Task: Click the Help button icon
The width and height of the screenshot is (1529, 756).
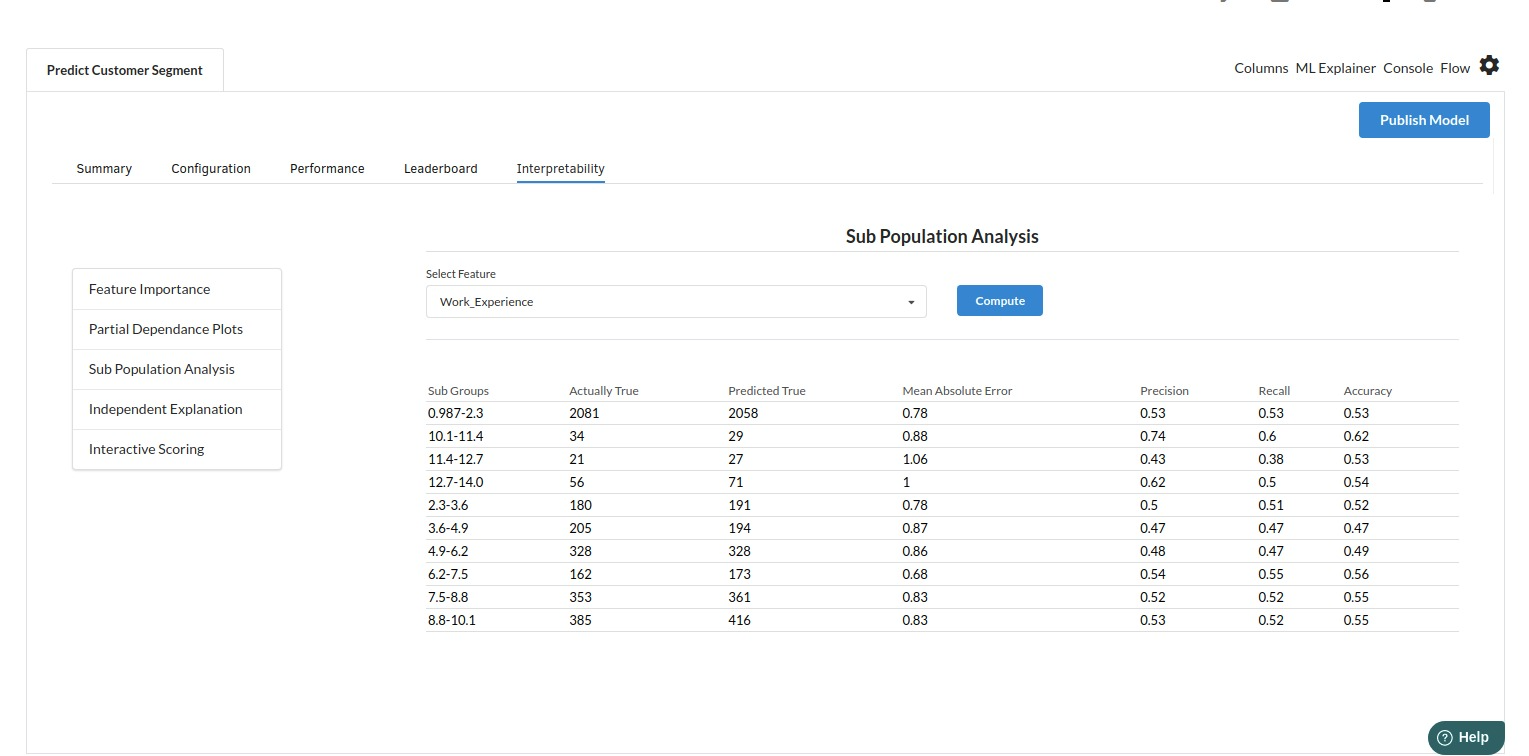Action: point(1446,737)
